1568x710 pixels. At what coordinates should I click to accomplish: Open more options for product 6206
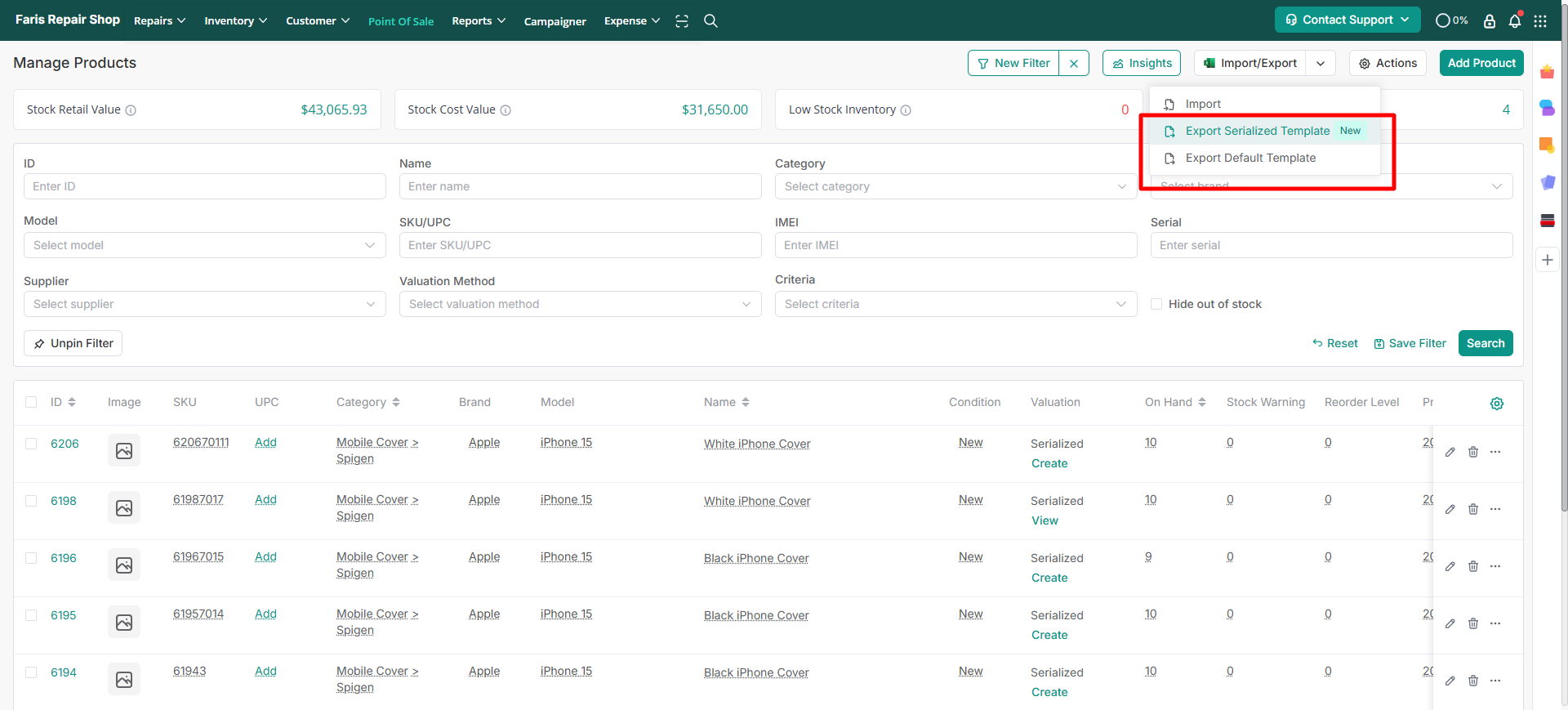click(x=1495, y=452)
